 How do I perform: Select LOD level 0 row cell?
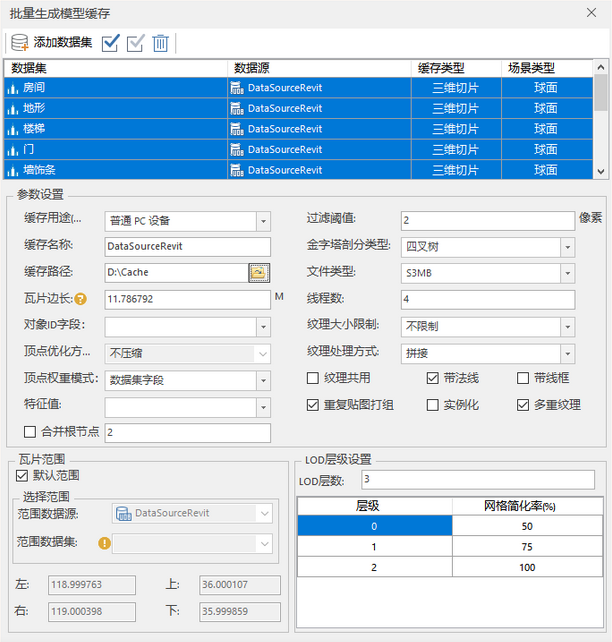pyautogui.click(x=375, y=526)
